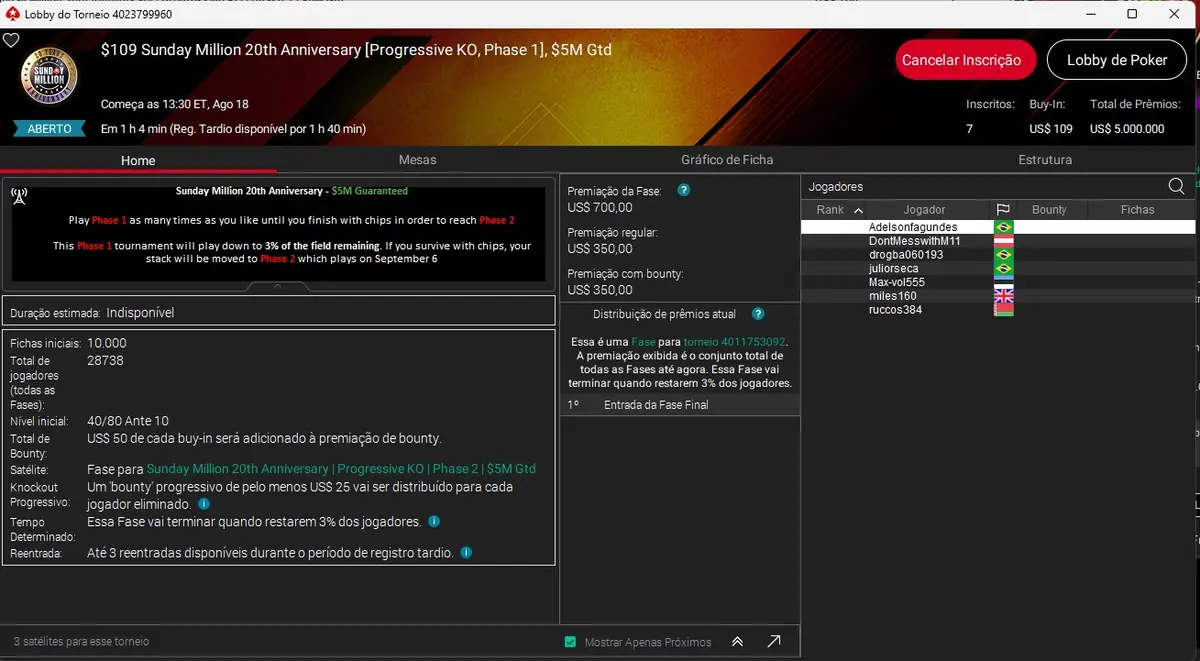Open the Estrutura tab
Viewport: 1200px width, 661px height.
click(x=1045, y=160)
